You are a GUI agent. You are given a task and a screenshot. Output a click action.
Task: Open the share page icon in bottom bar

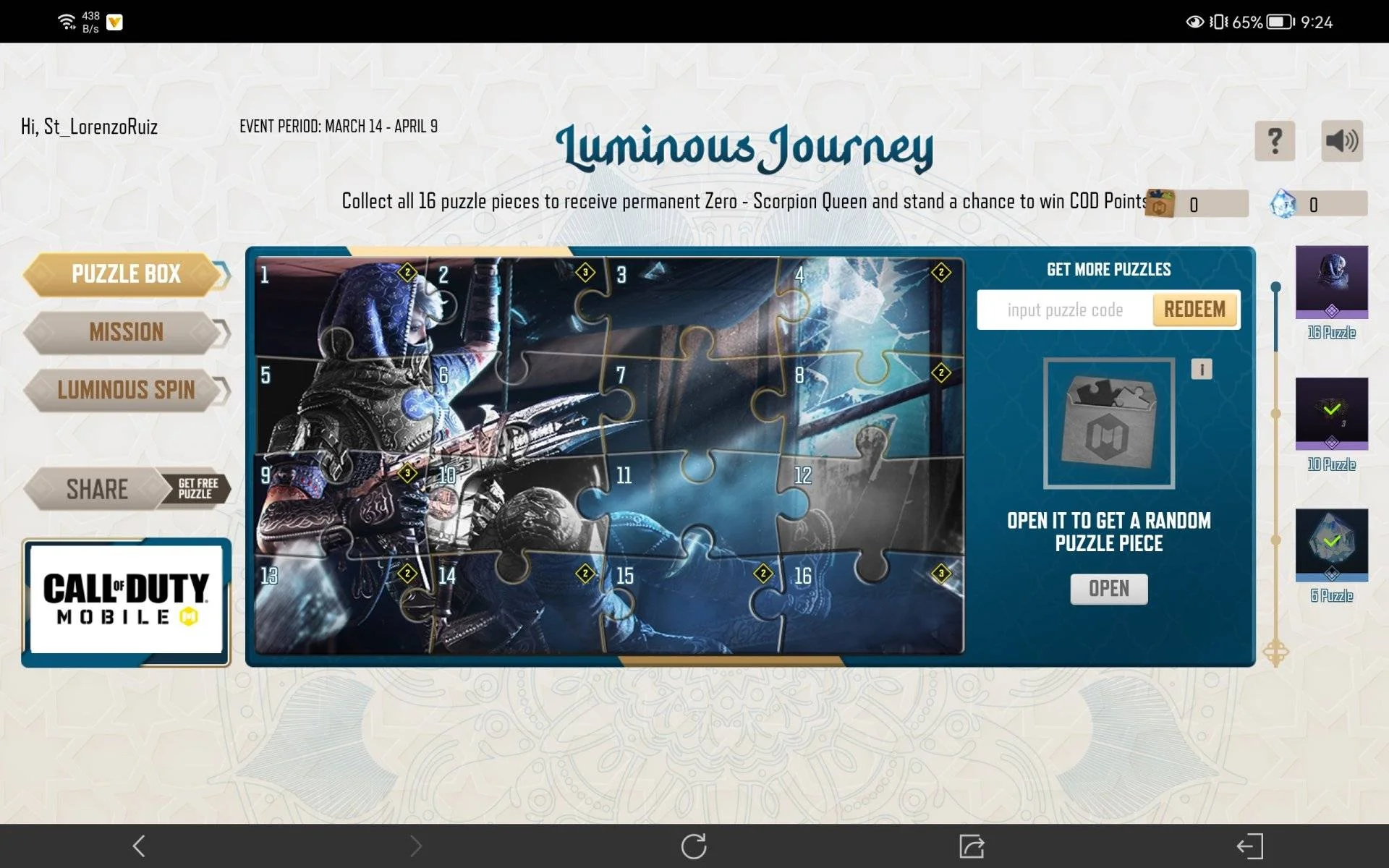972,846
